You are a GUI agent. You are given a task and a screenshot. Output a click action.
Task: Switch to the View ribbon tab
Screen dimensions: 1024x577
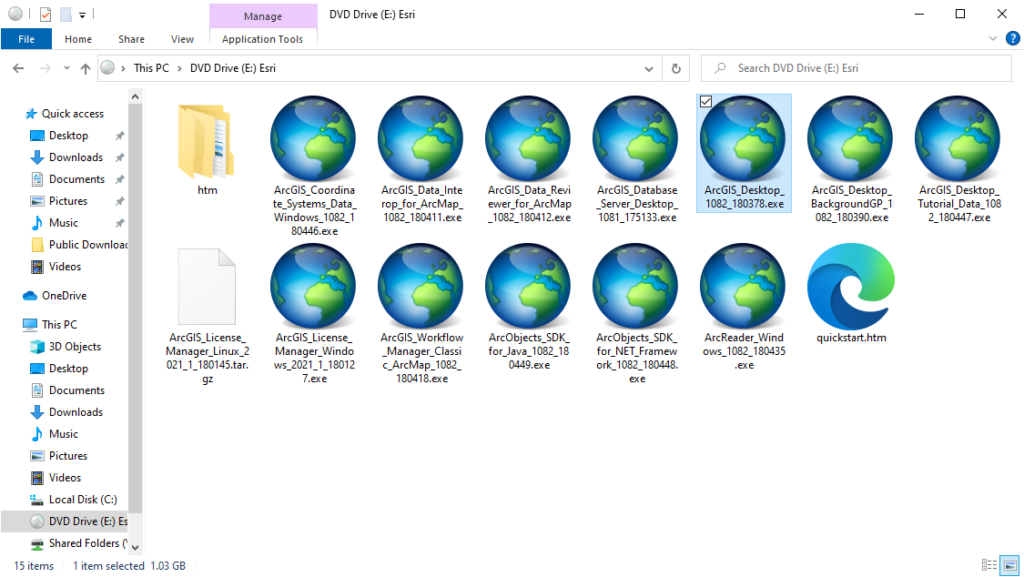pos(182,39)
